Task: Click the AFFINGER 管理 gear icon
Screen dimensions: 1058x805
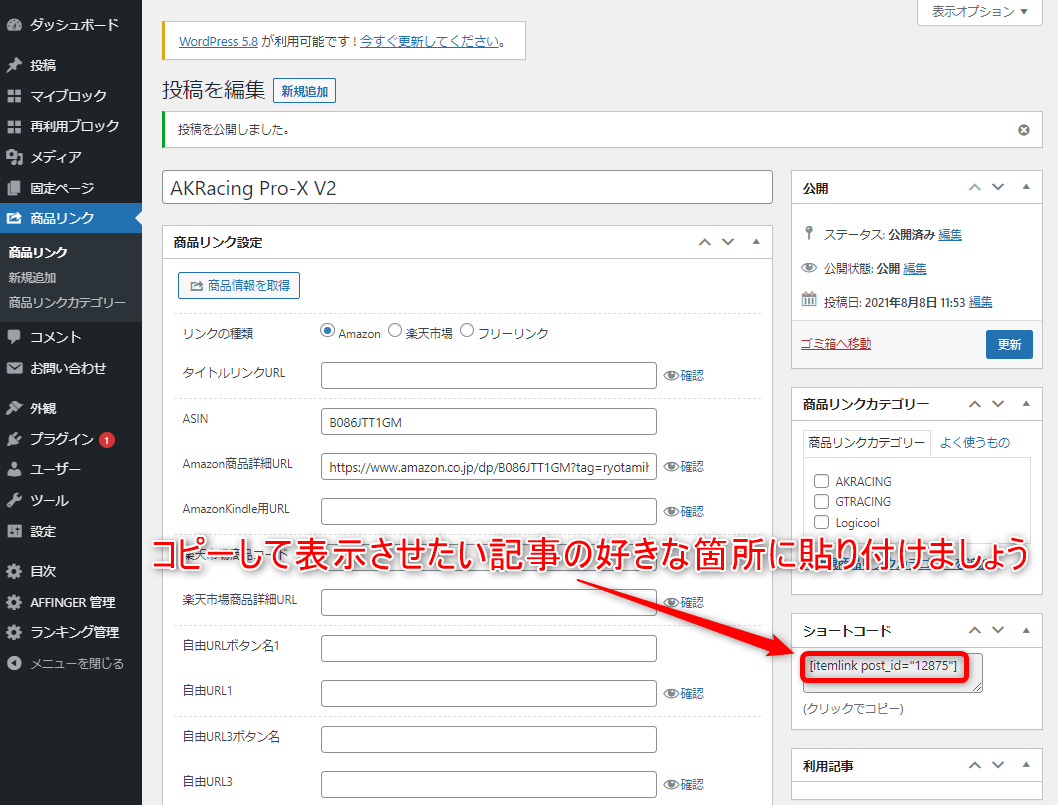Action: (14, 602)
